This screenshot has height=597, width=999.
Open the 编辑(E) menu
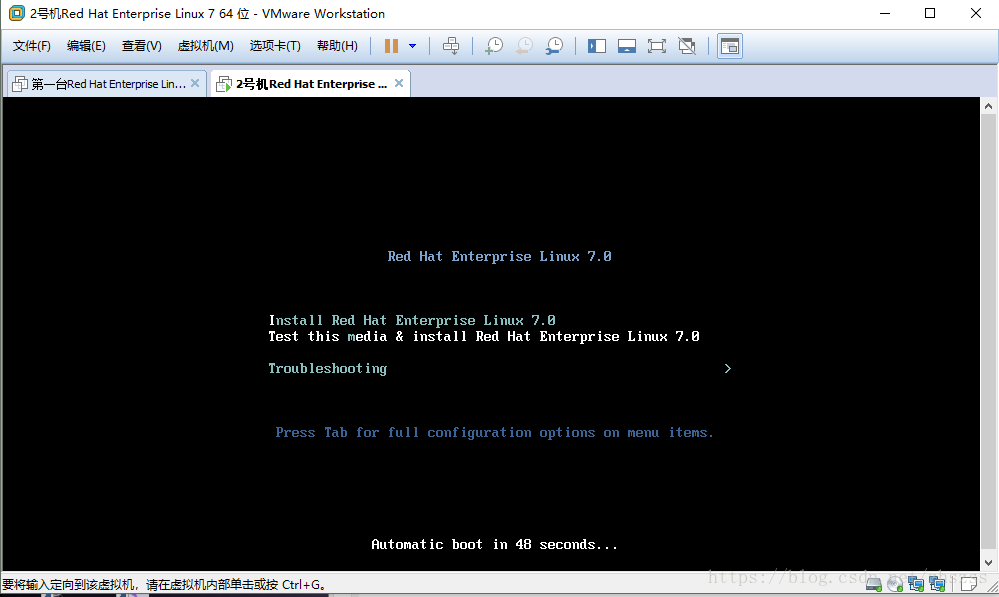click(86, 46)
